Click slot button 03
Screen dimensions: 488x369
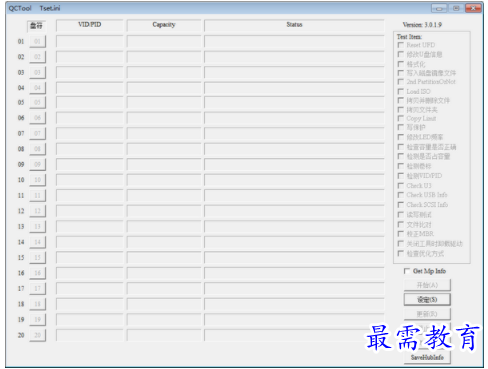coord(37,72)
